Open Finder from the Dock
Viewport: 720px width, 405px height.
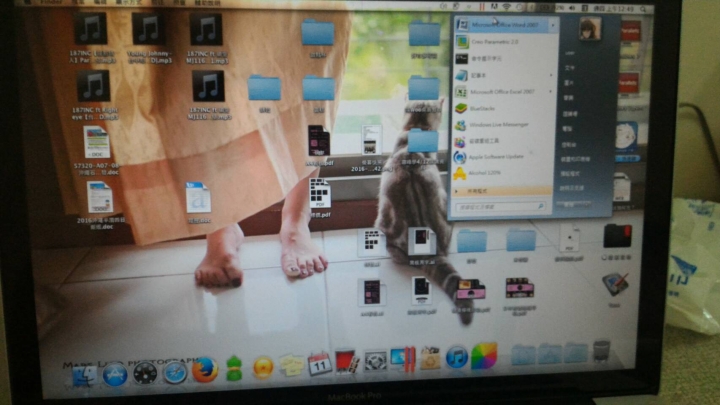point(85,377)
